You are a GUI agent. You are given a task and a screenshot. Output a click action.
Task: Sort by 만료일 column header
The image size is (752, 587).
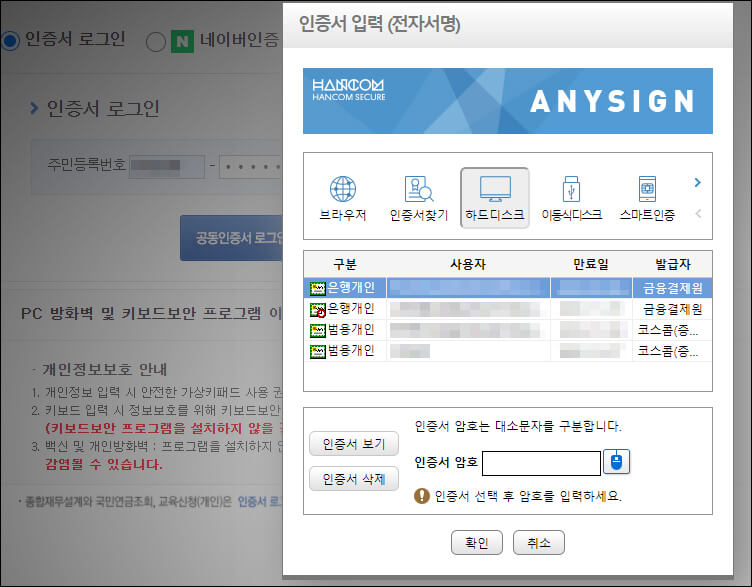tap(591, 264)
